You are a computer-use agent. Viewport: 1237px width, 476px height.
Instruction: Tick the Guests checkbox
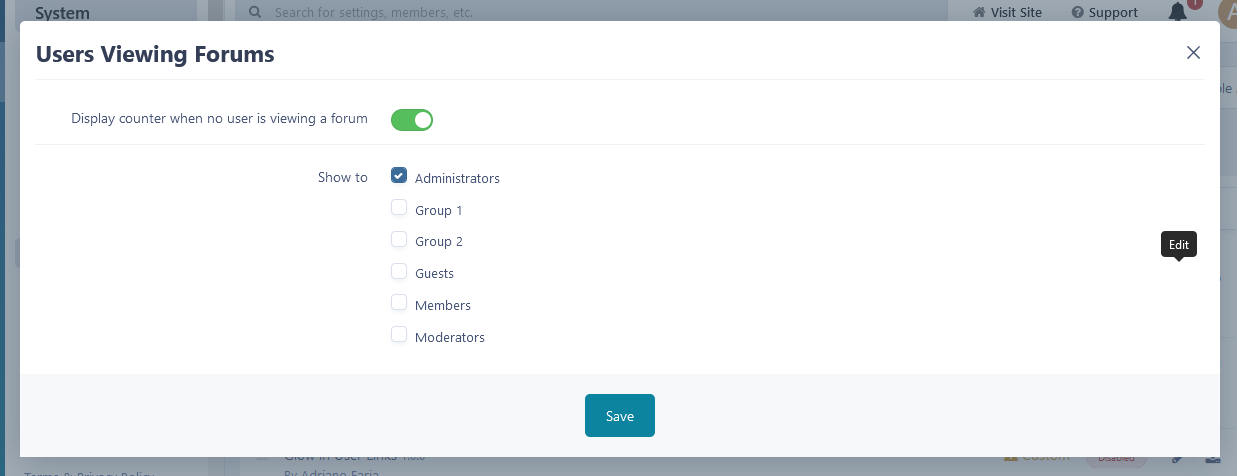(399, 271)
